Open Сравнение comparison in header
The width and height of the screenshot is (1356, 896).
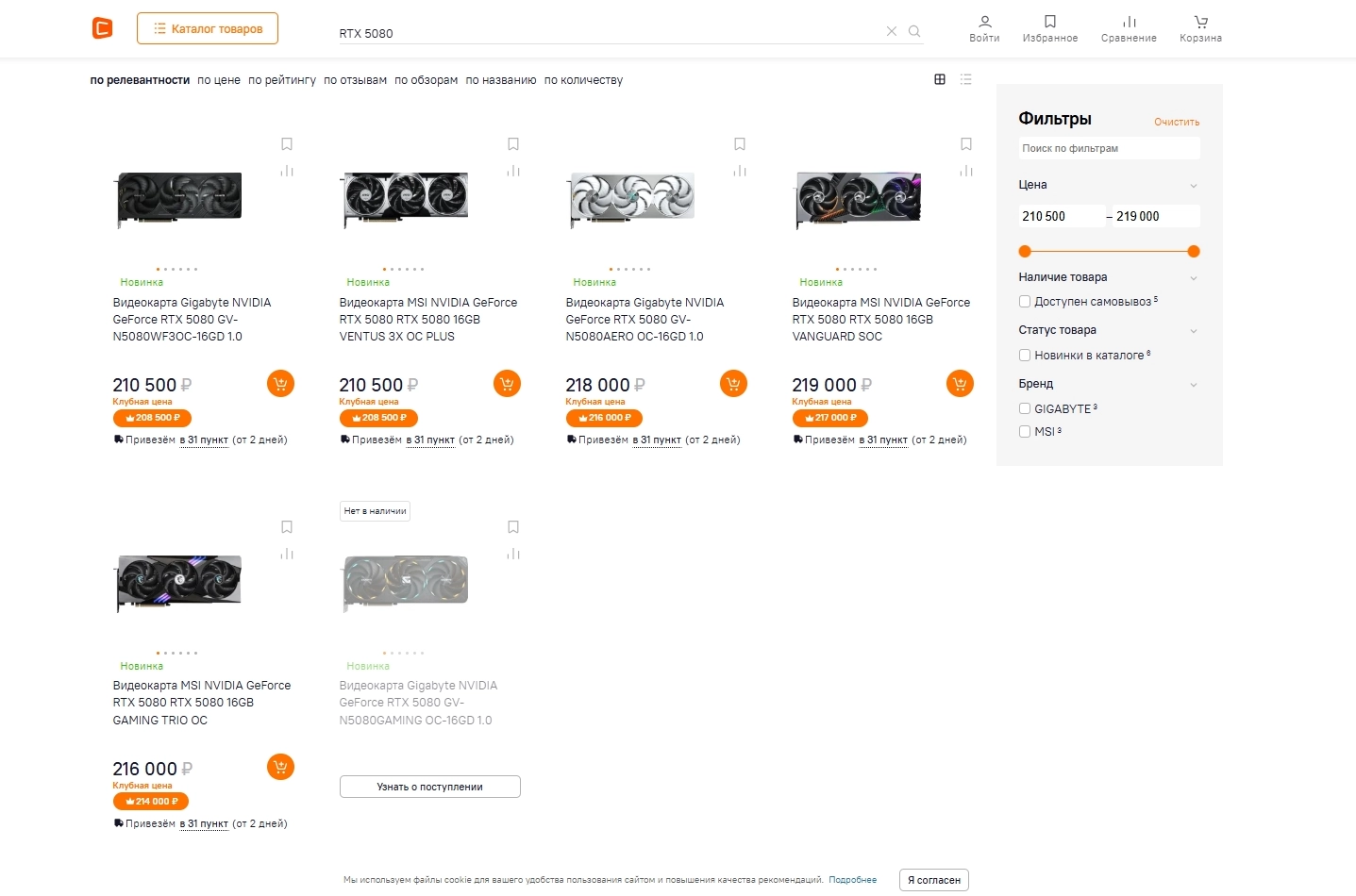point(1129,28)
